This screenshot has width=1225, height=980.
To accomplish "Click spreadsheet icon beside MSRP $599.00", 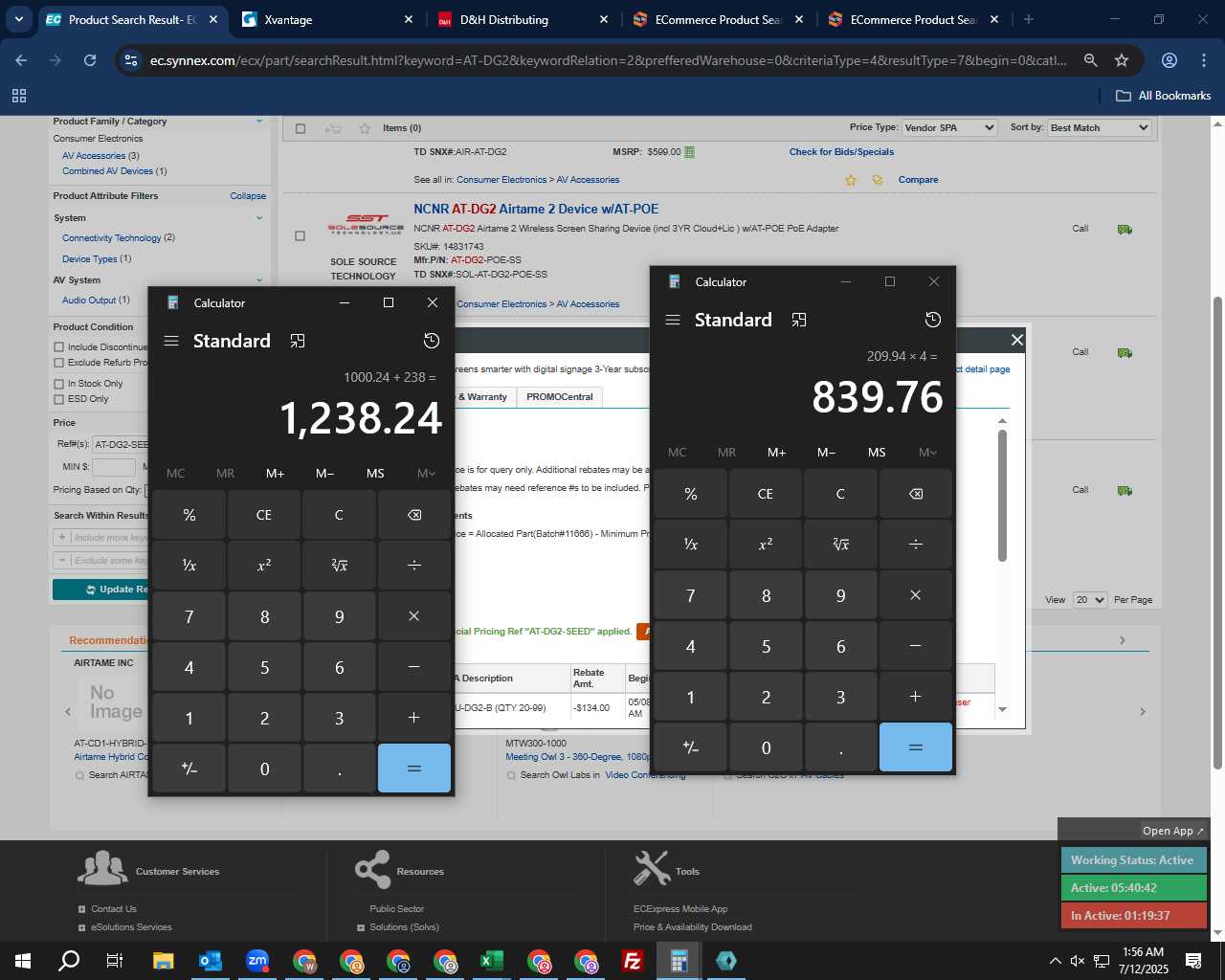I will tap(690, 152).
